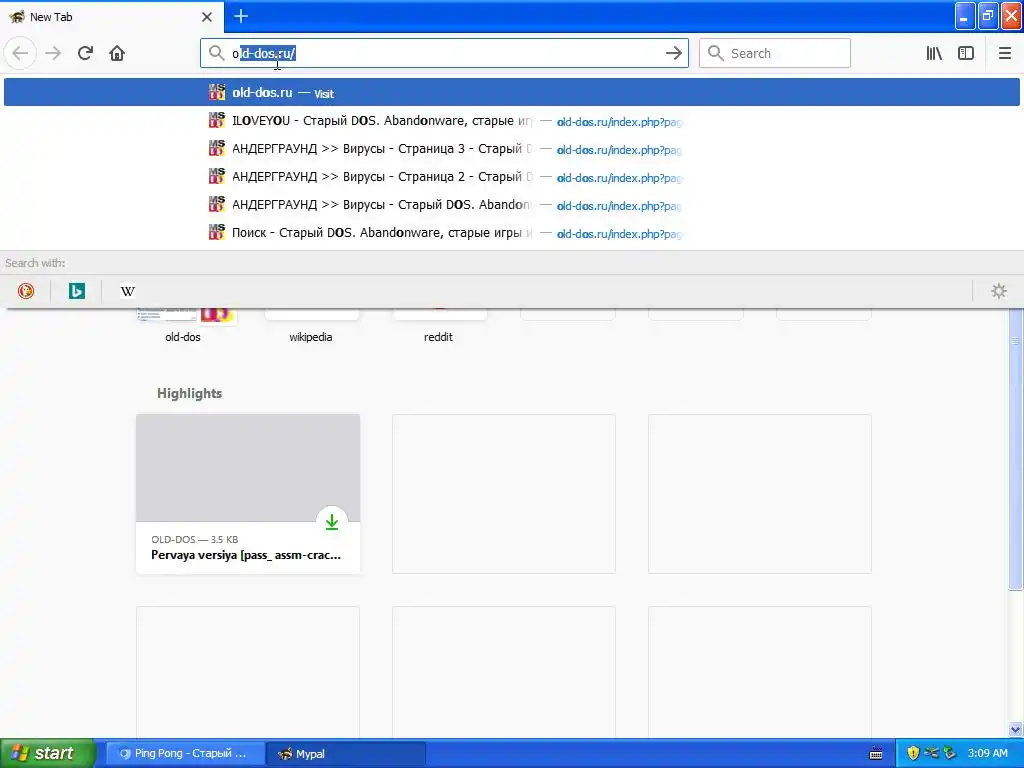The height and width of the screenshot is (768, 1024).
Task: Click the green download icon on highlight
Action: pos(332,521)
